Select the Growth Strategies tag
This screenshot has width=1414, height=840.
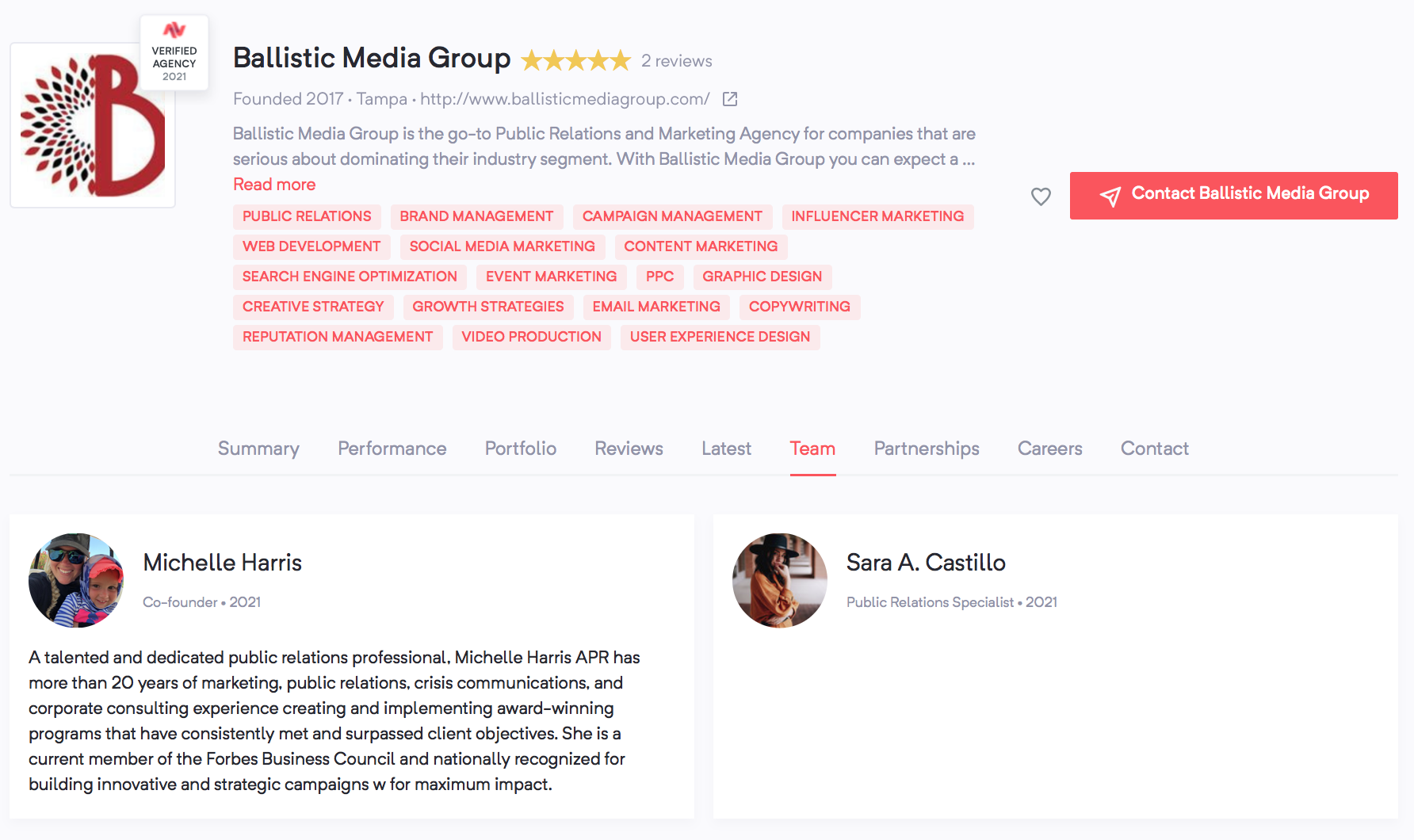click(488, 307)
